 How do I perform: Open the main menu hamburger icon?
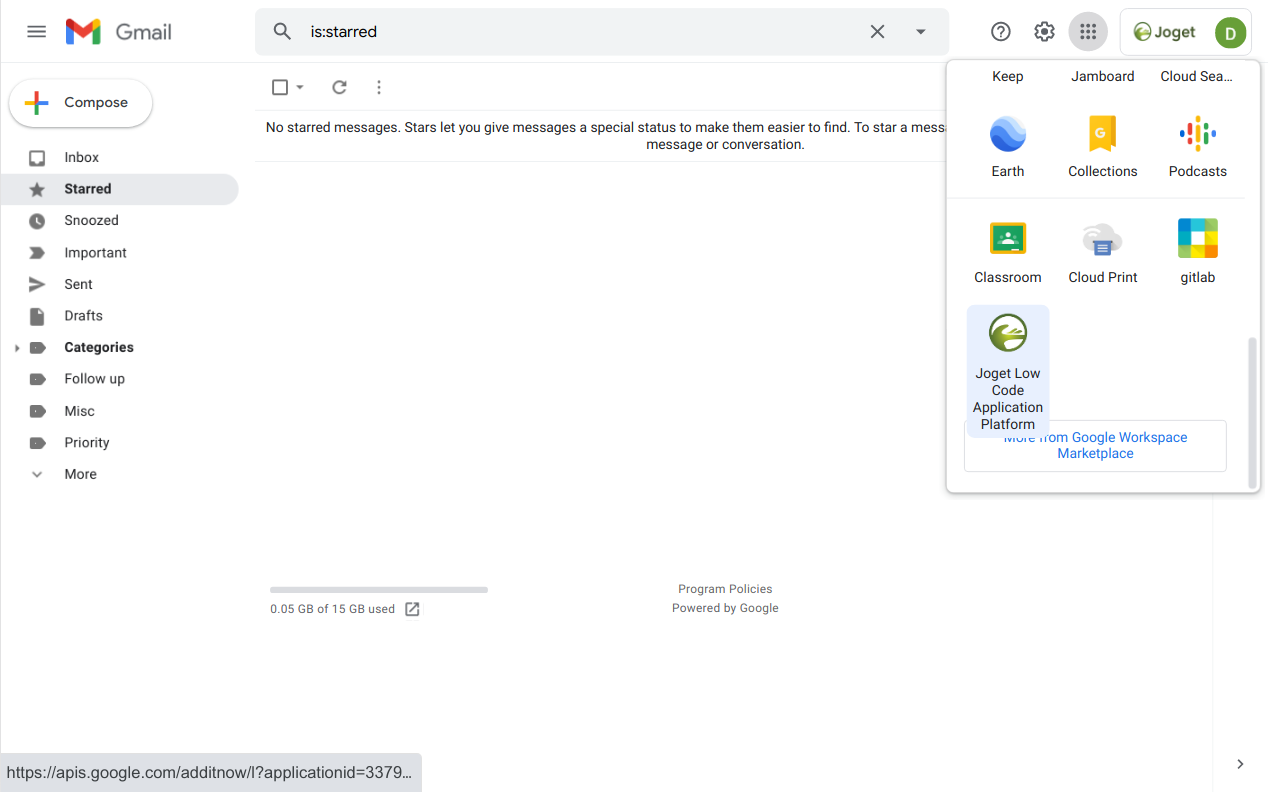point(37,32)
